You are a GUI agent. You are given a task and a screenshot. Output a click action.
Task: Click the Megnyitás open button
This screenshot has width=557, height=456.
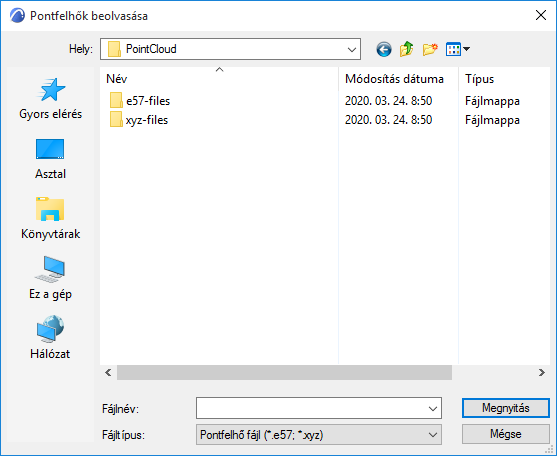506,408
